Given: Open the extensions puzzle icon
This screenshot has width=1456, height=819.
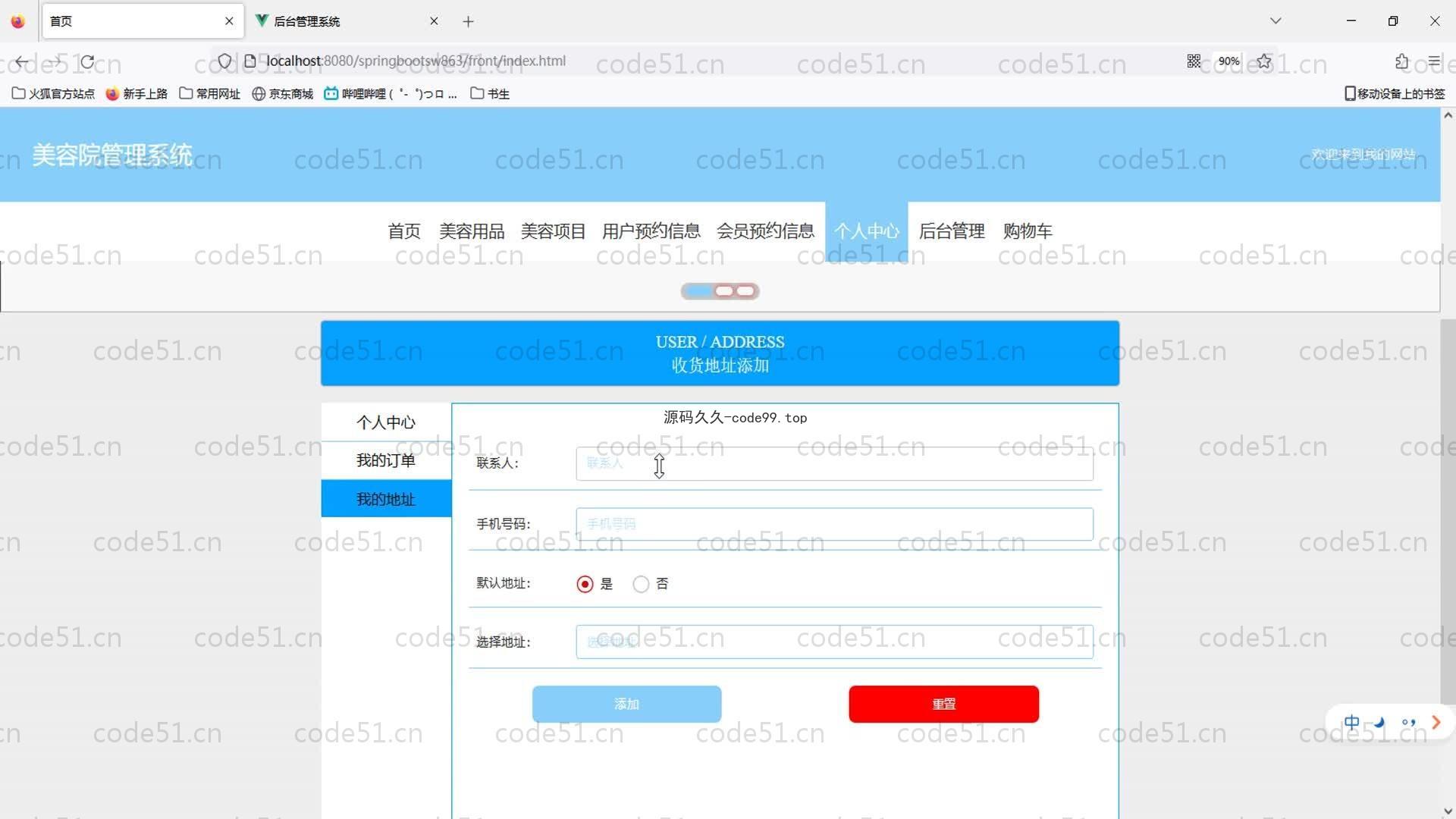Looking at the screenshot, I should tap(1401, 61).
